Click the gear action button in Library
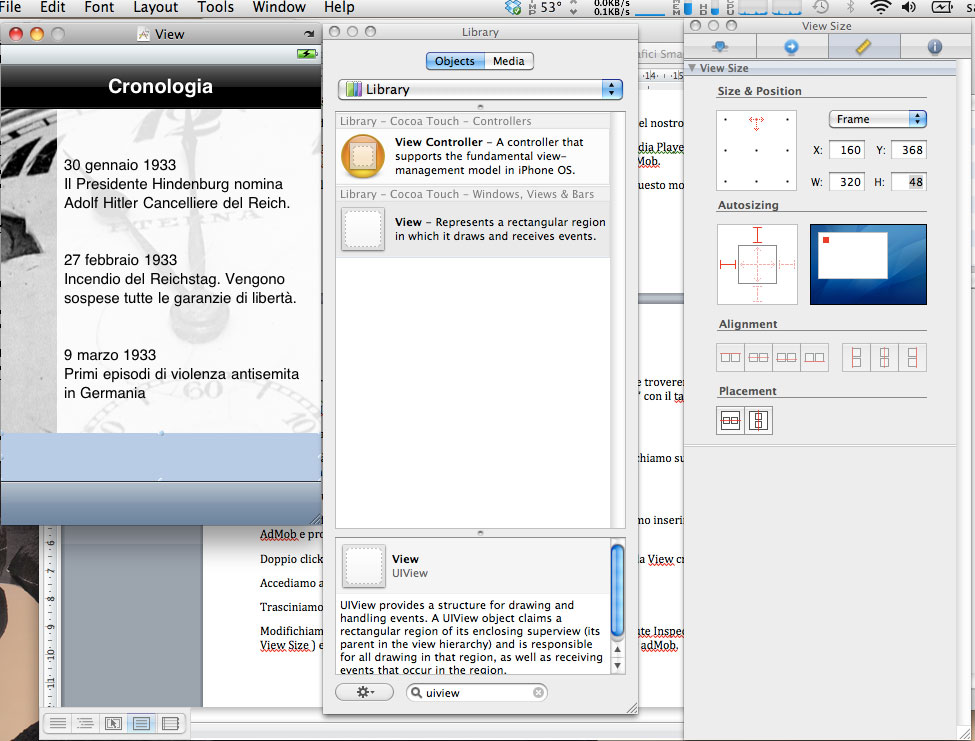Viewport: 975px width, 741px height. [x=365, y=692]
